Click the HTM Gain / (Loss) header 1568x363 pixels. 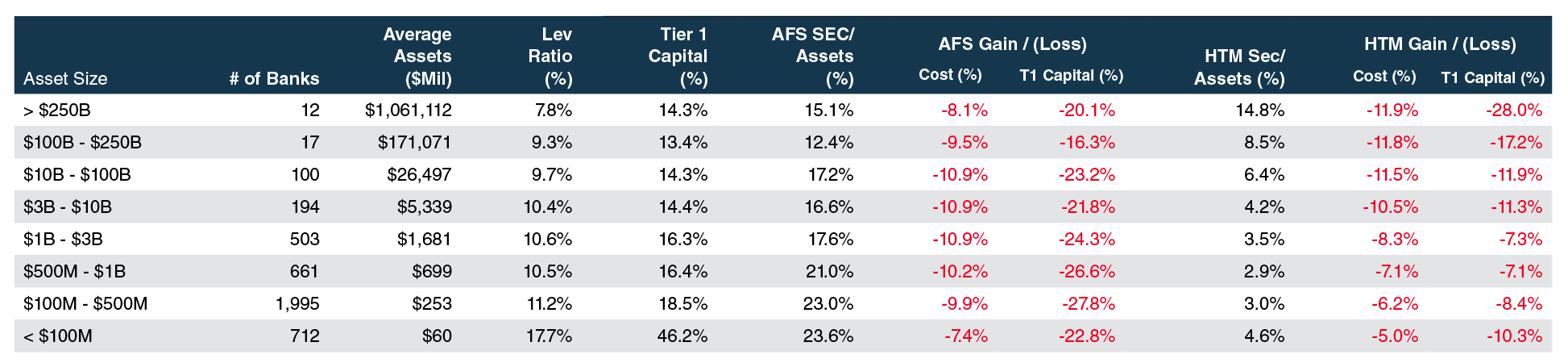pyautogui.click(x=1440, y=44)
